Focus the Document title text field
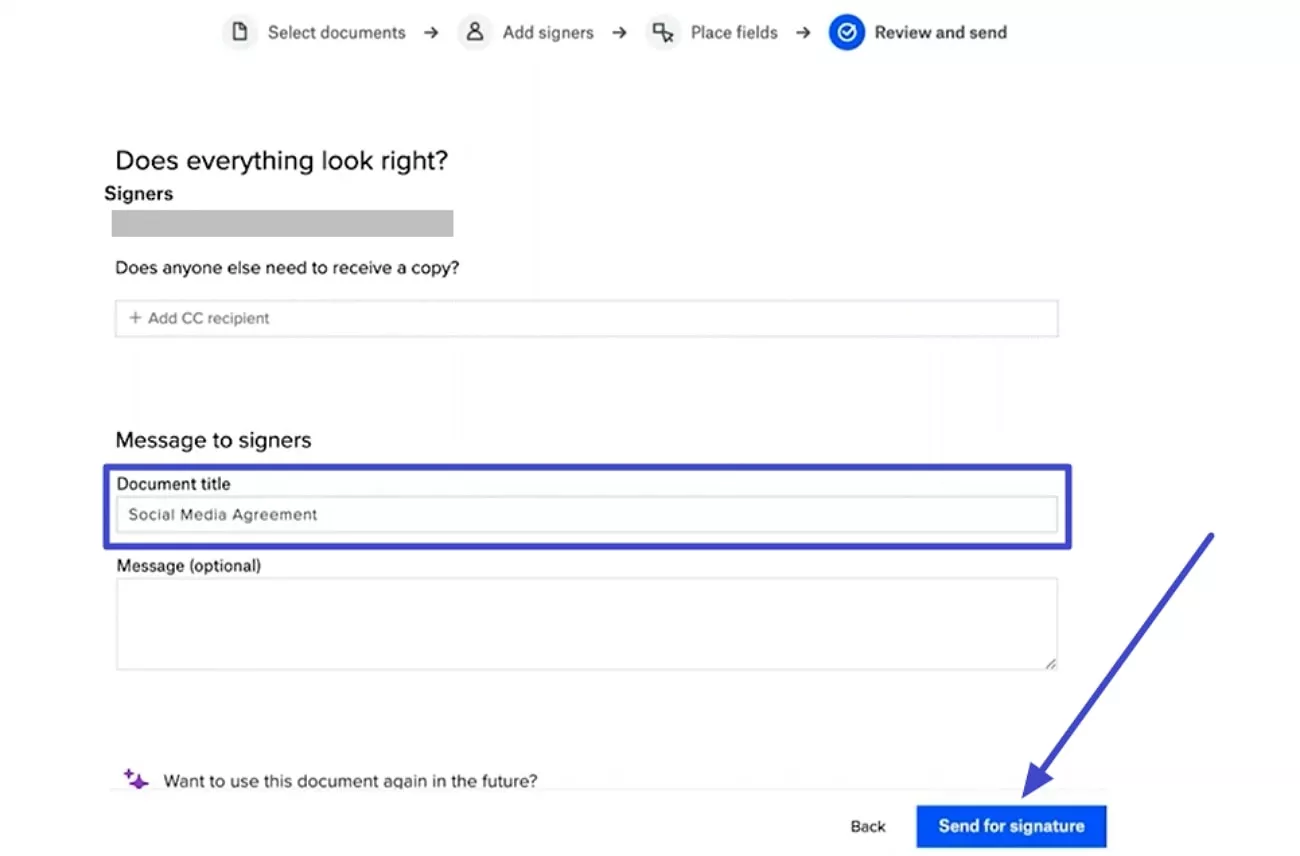 click(x=586, y=515)
